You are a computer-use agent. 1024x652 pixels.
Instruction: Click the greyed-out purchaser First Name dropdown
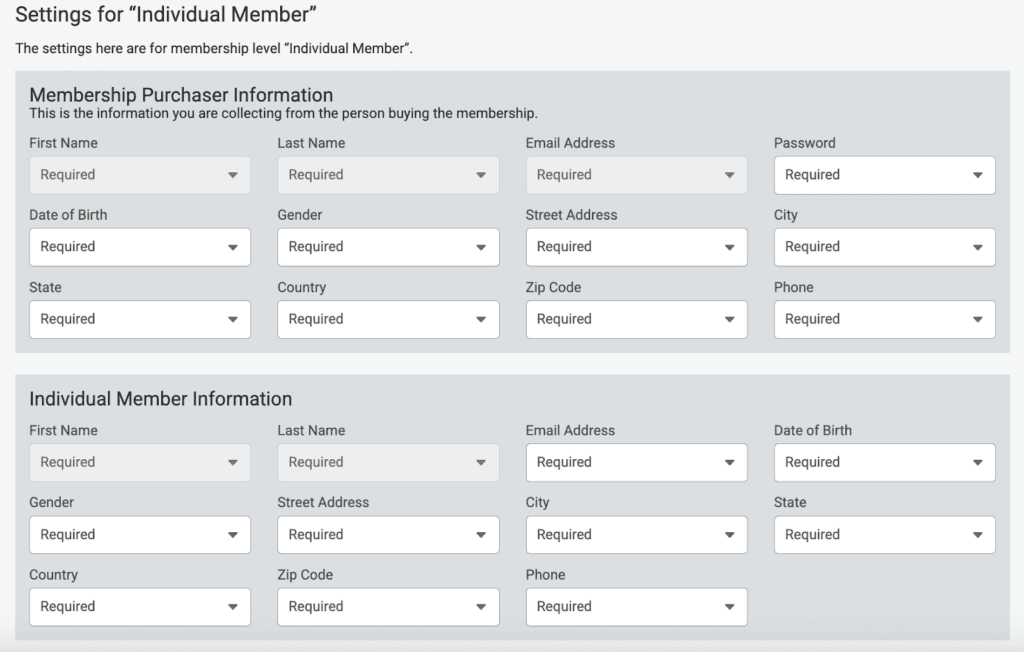(140, 175)
